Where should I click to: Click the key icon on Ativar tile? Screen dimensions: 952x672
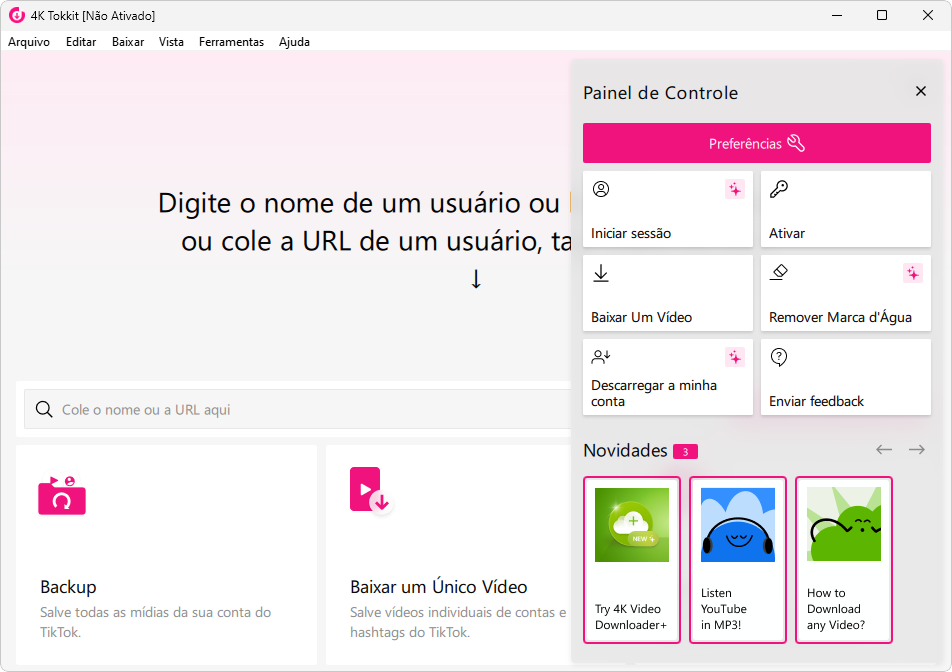pos(778,190)
